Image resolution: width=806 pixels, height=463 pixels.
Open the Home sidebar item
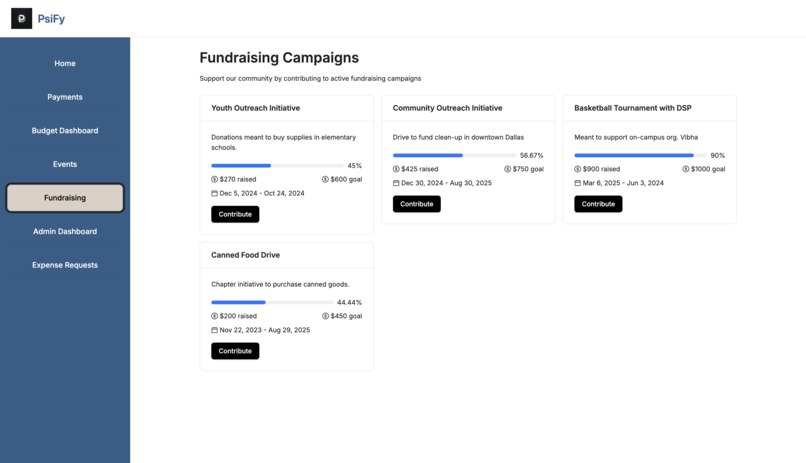65,63
